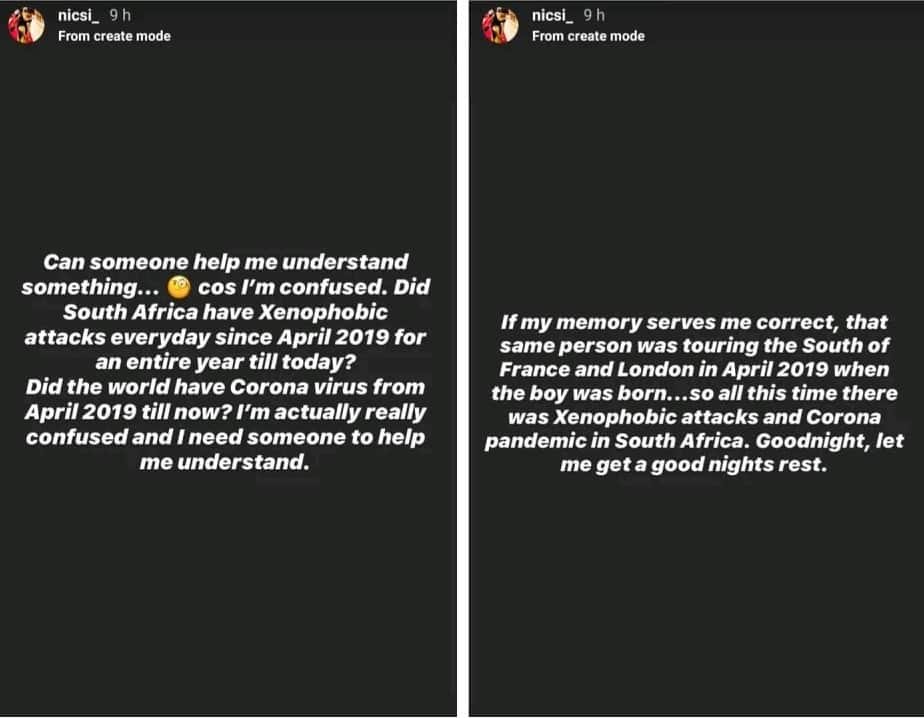Select "From create mode" label on the left story
The image size is (924, 718).
(114, 36)
